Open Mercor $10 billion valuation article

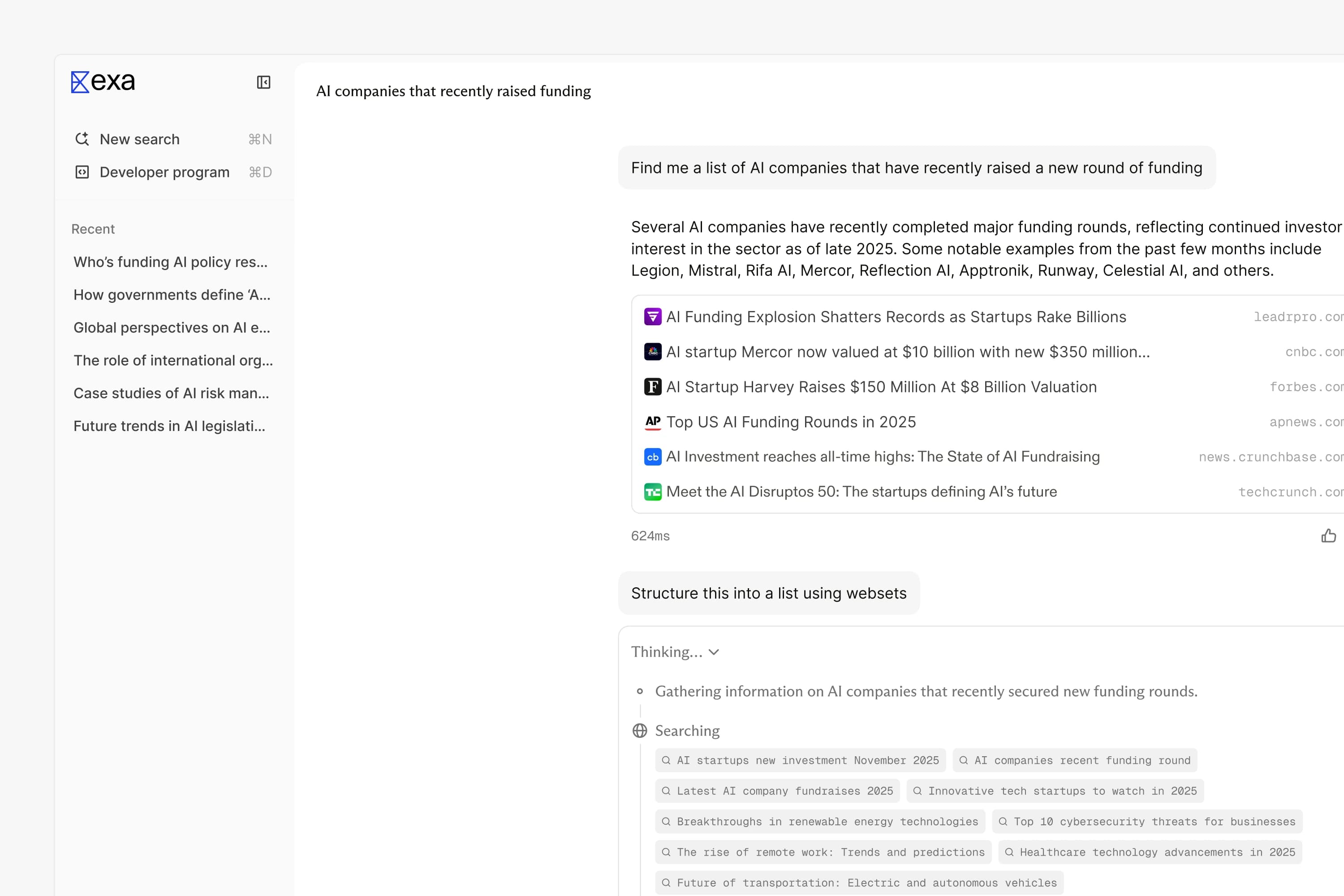908,352
